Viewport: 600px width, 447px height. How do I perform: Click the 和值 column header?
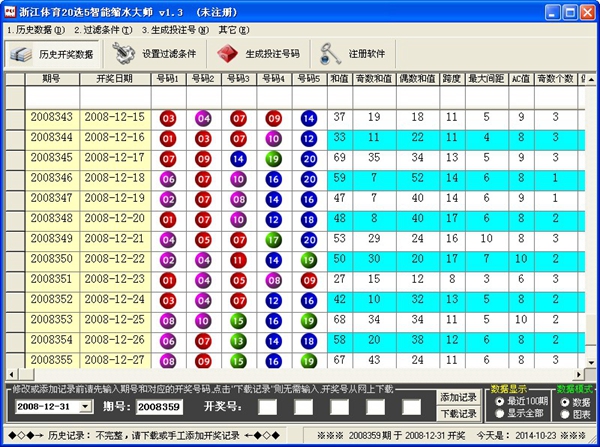[x=340, y=79]
